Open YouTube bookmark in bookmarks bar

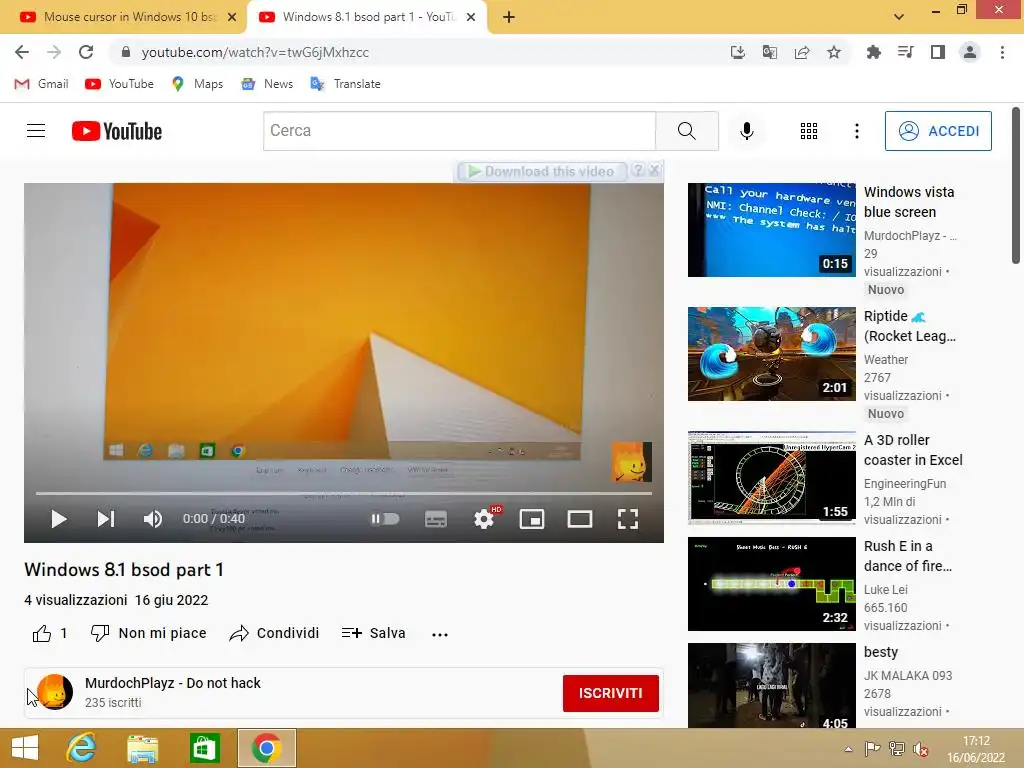pyautogui.click(x=120, y=84)
